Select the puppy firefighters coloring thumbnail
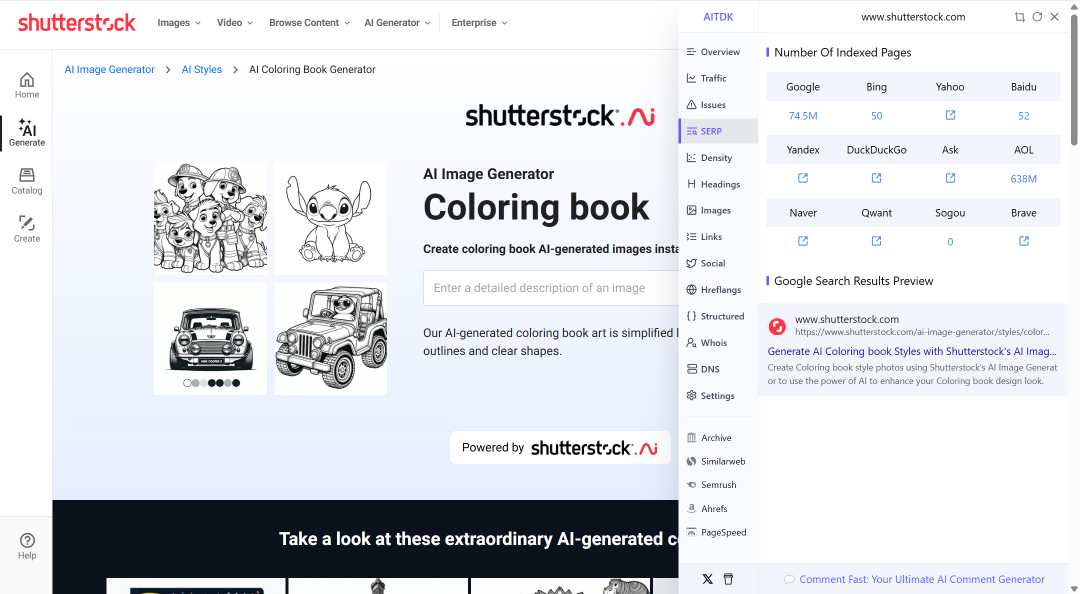Image resolution: width=1080 pixels, height=594 pixels. tap(210, 218)
